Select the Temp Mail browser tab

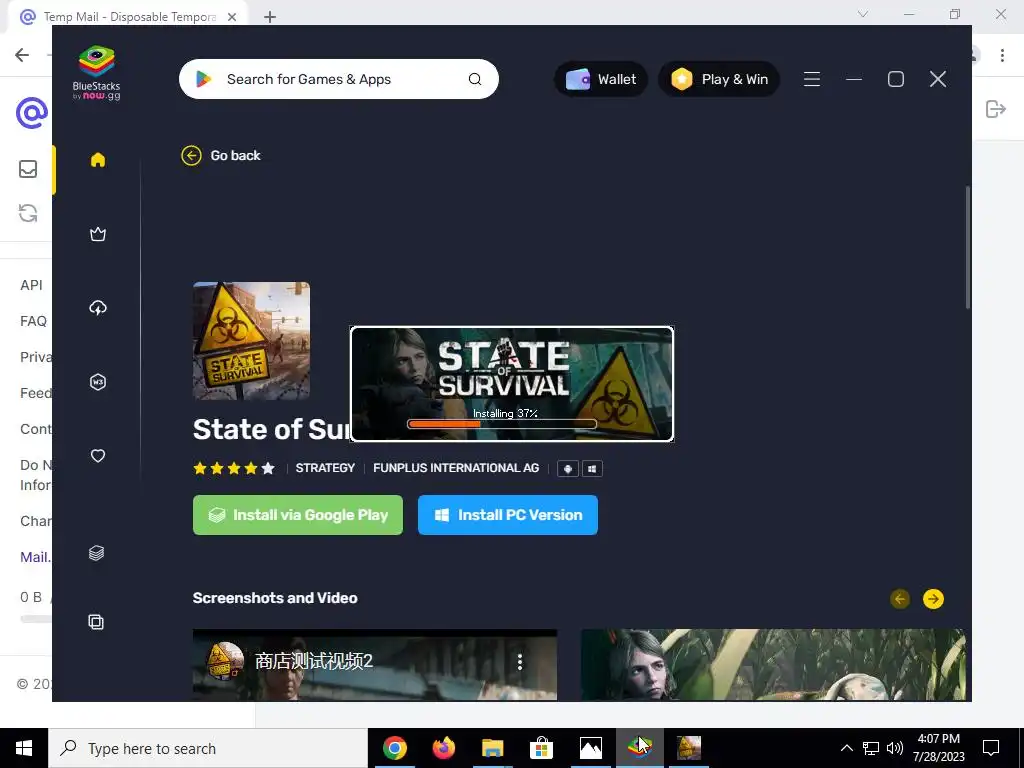point(127,17)
